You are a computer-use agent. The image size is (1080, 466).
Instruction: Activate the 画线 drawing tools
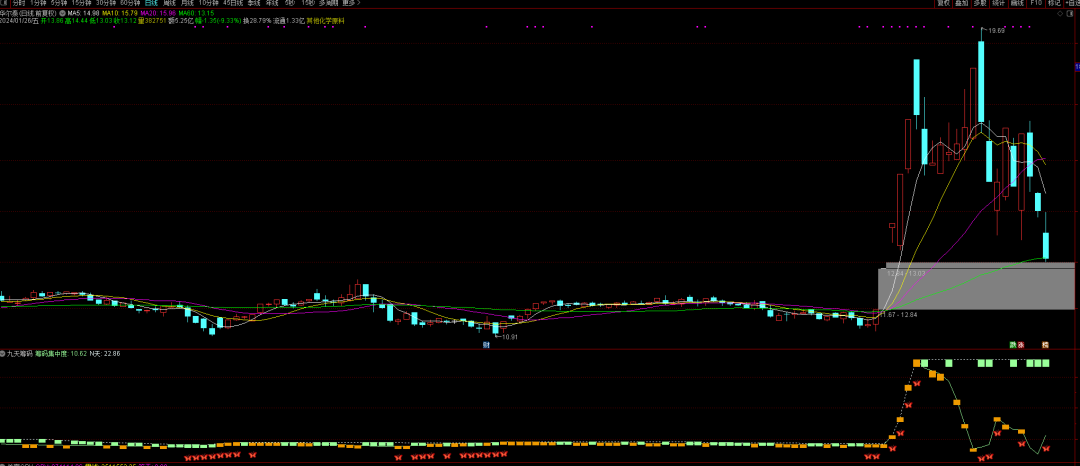[x=1017, y=3]
